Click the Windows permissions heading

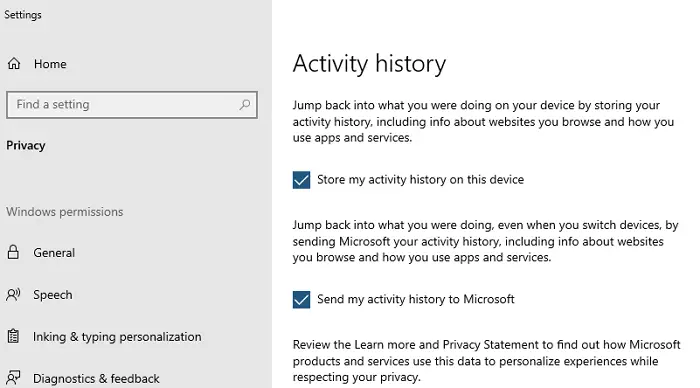point(65,212)
